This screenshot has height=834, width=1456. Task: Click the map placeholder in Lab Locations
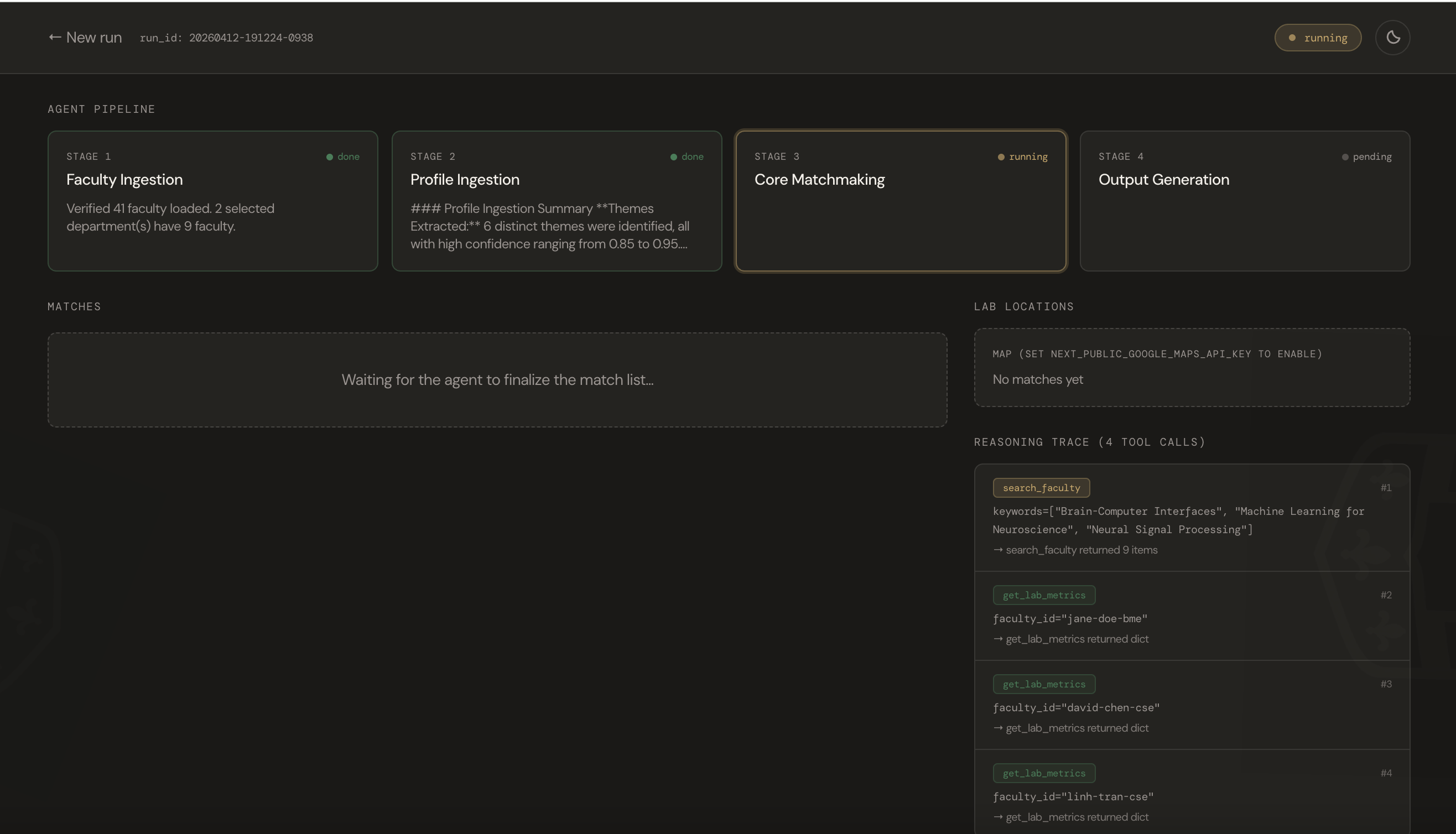click(1192, 367)
